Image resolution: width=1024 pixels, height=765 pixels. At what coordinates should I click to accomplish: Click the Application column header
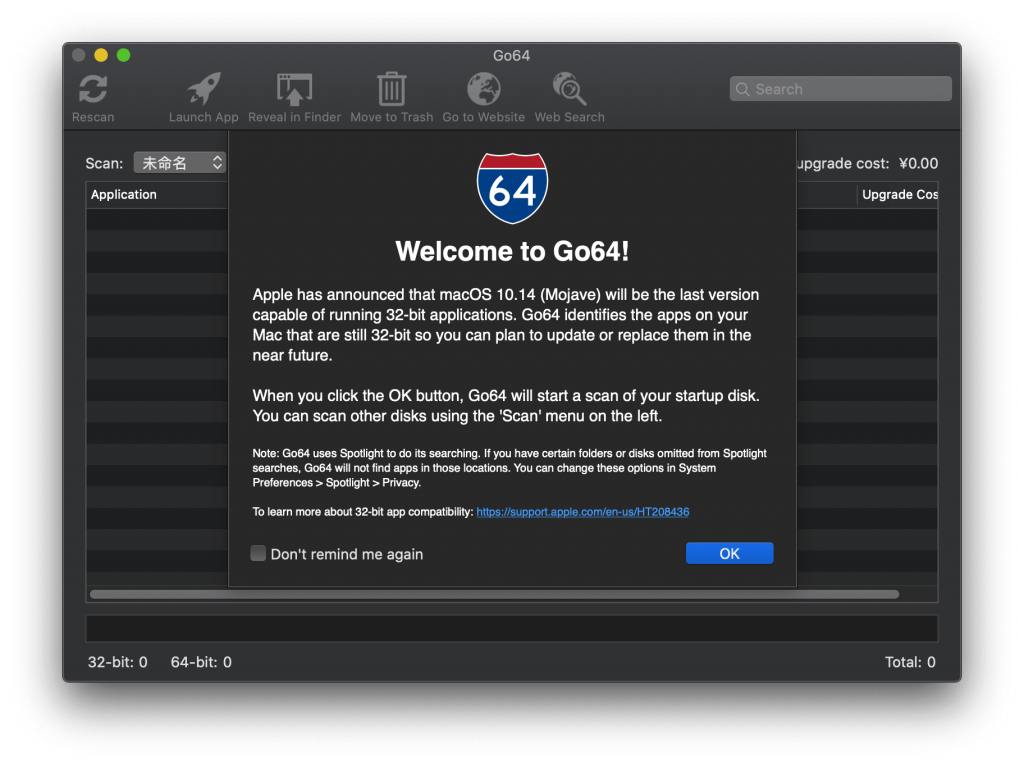pyautogui.click(x=124, y=195)
